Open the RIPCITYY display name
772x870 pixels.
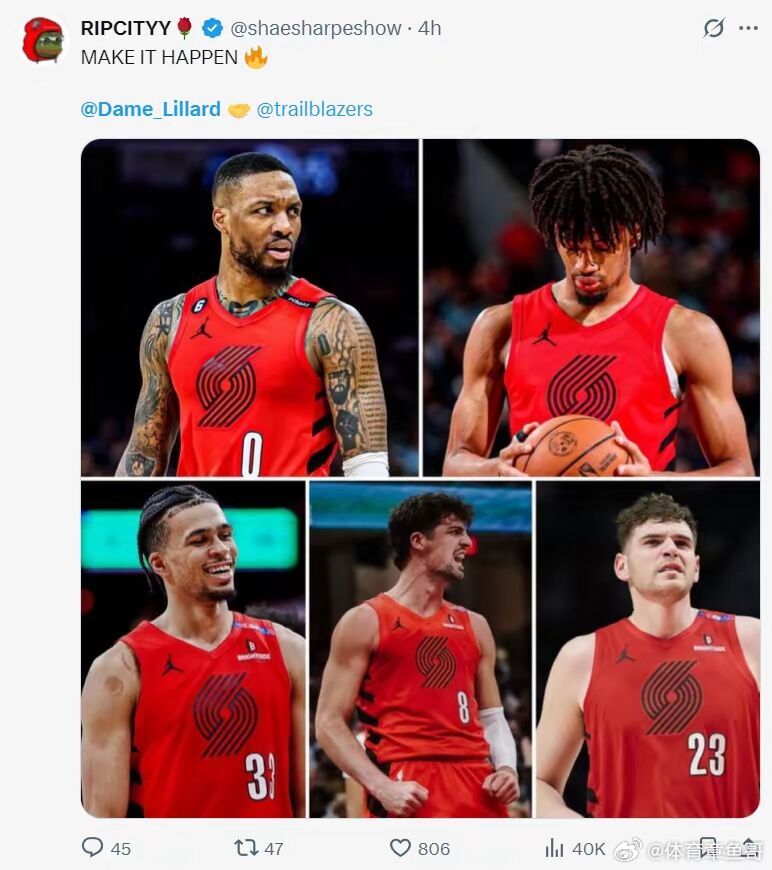[125, 28]
